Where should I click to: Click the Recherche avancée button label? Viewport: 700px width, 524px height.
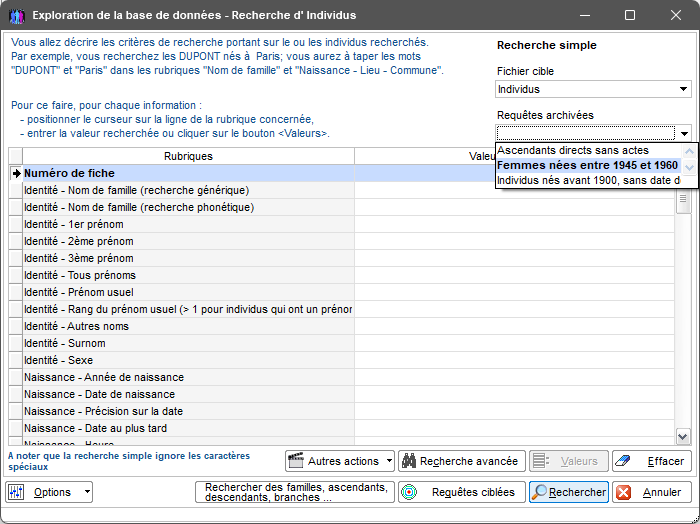point(469,461)
